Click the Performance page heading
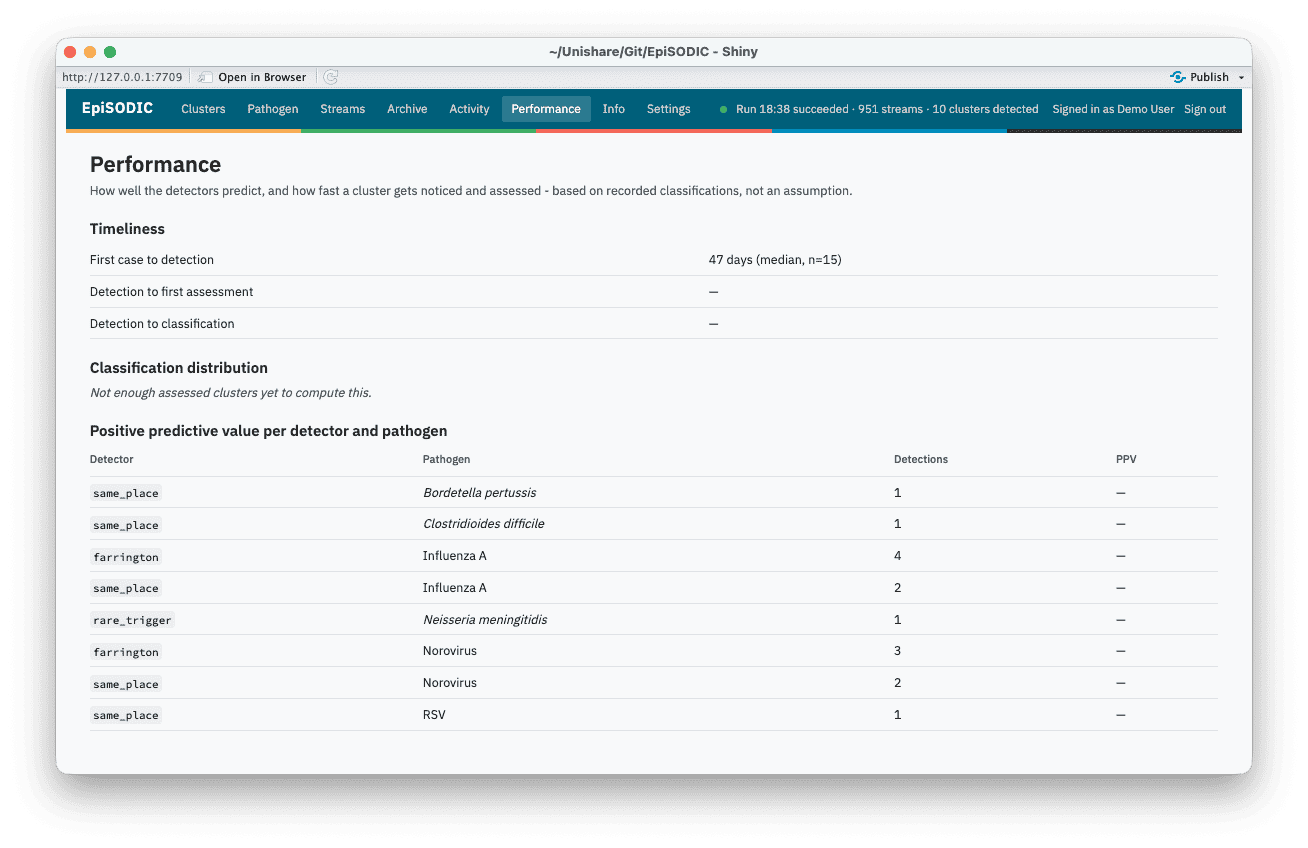Screen dimensions: 1308x848 (156, 165)
